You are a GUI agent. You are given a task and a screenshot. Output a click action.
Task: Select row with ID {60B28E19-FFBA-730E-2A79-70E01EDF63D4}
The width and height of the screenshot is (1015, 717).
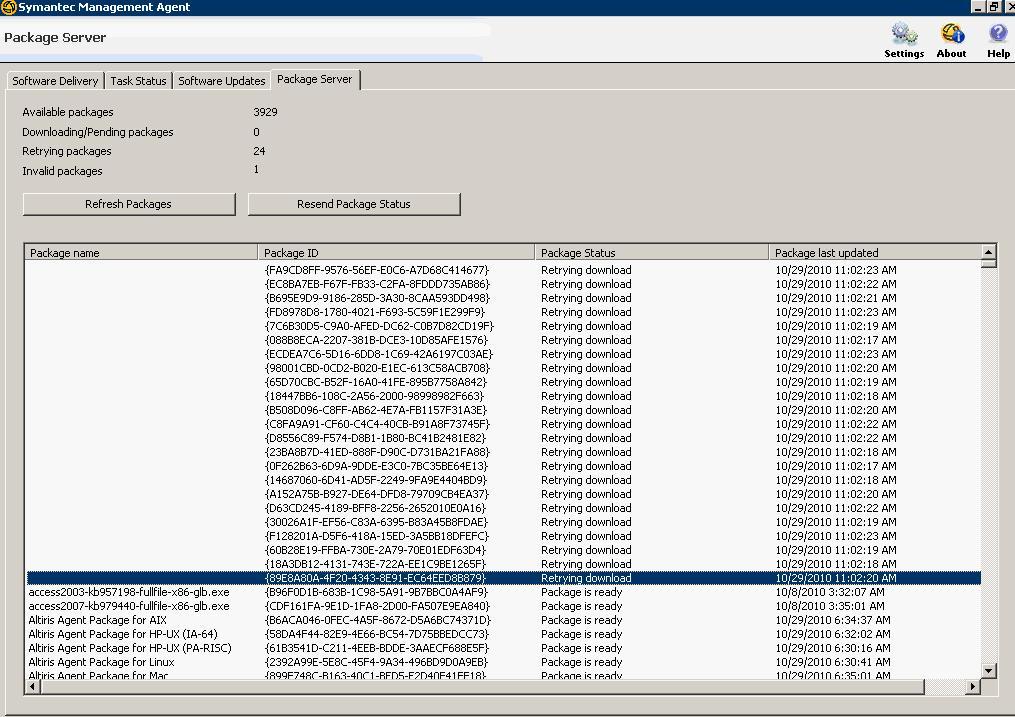click(503, 551)
